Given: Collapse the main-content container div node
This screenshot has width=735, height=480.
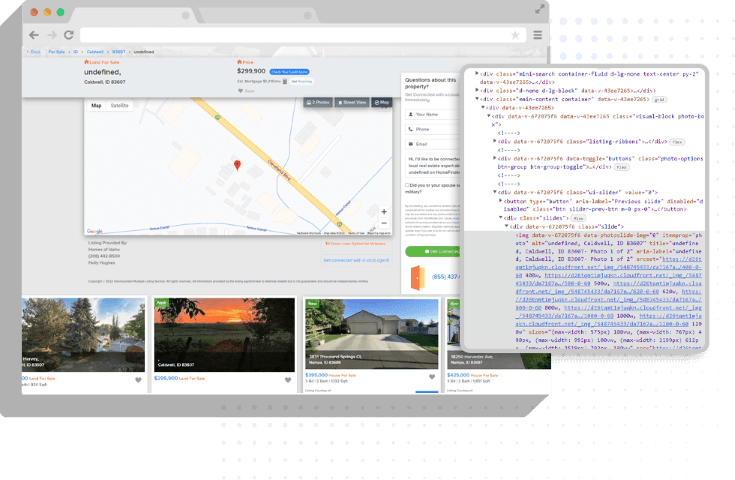Looking at the screenshot, I should tap(477, 99).
